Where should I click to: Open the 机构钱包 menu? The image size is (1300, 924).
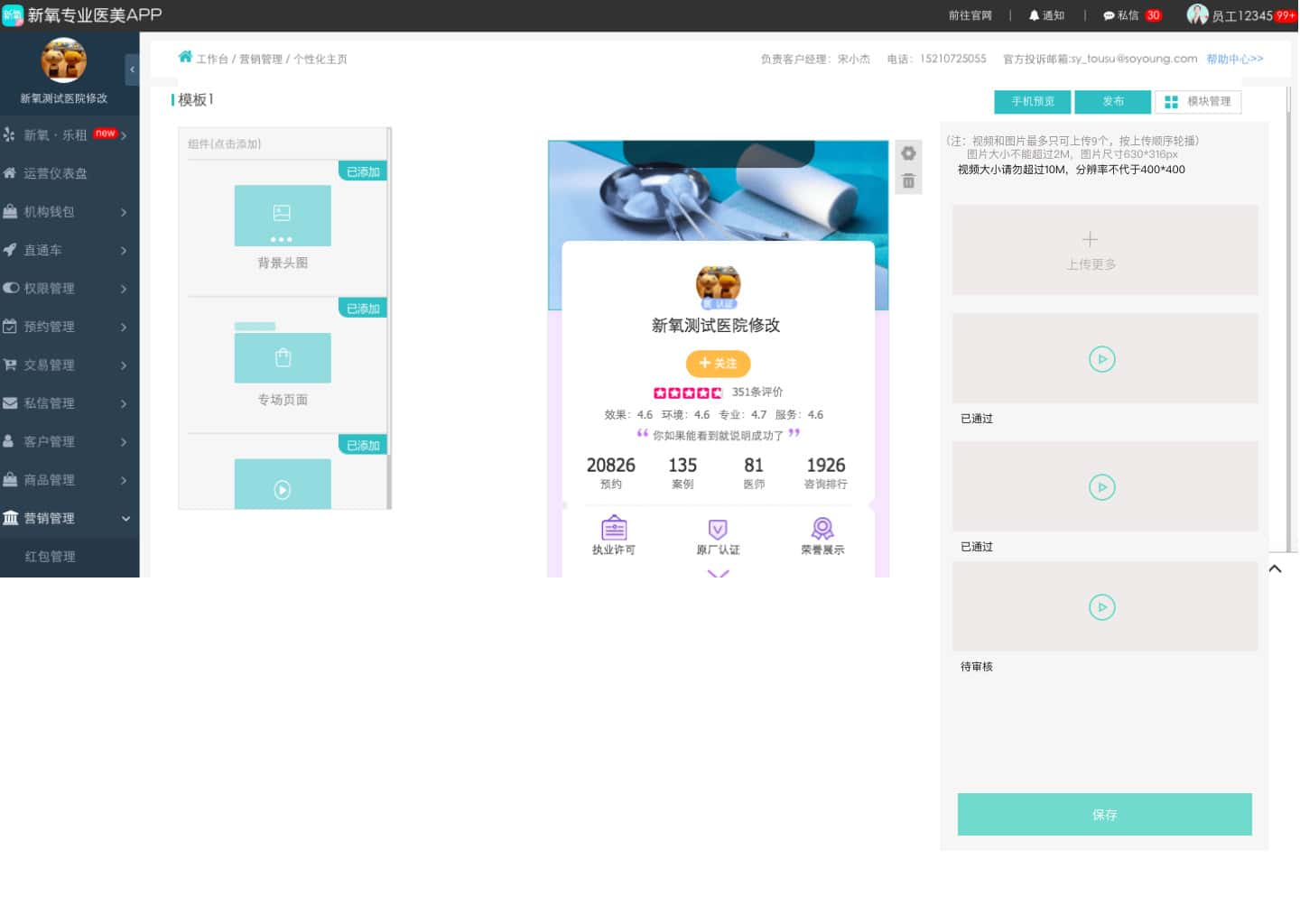(70, 212)
